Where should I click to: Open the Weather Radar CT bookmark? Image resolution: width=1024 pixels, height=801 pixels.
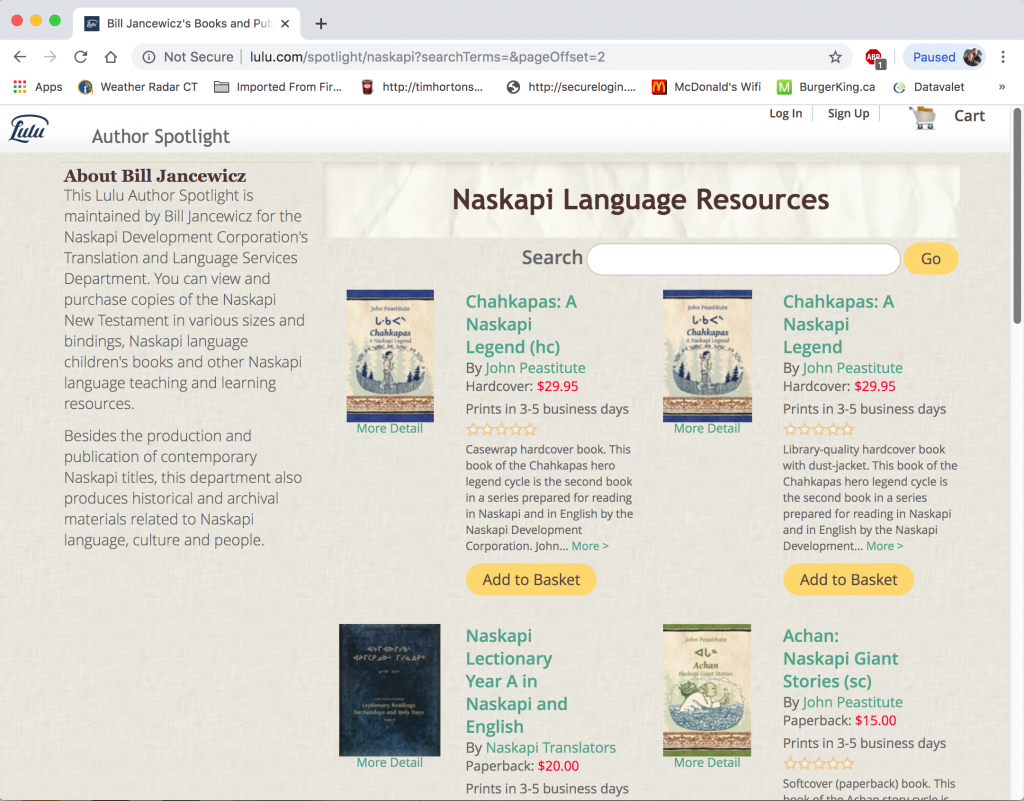click(x=138, y=87)
